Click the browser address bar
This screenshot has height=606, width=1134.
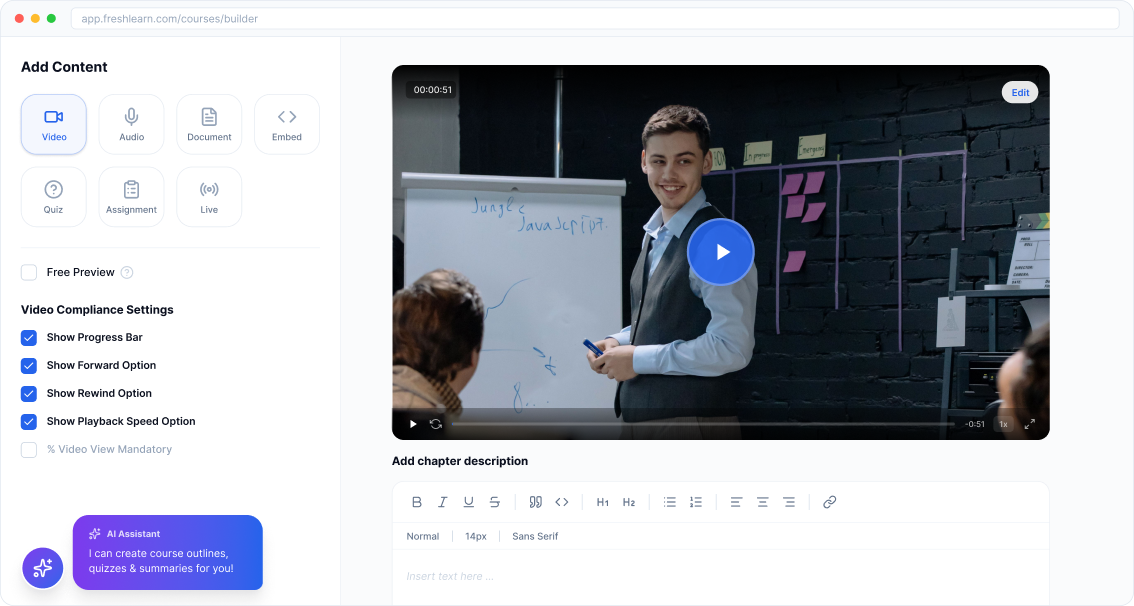click(594, 19)
